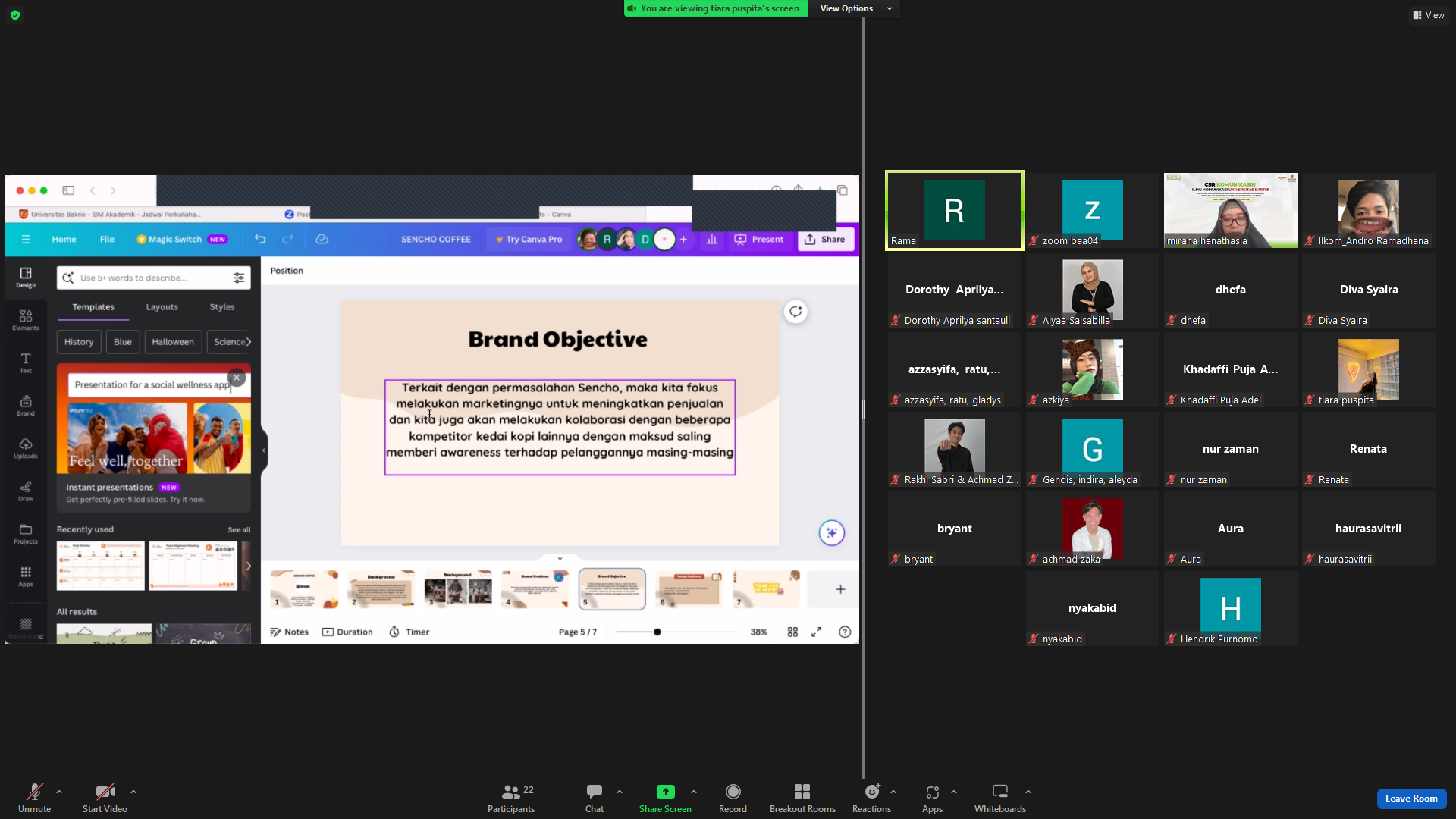This screenshot has height=819, width=1456.
Task: Click the template search input field
Action: pyautogui.click(x=153, y=278)
